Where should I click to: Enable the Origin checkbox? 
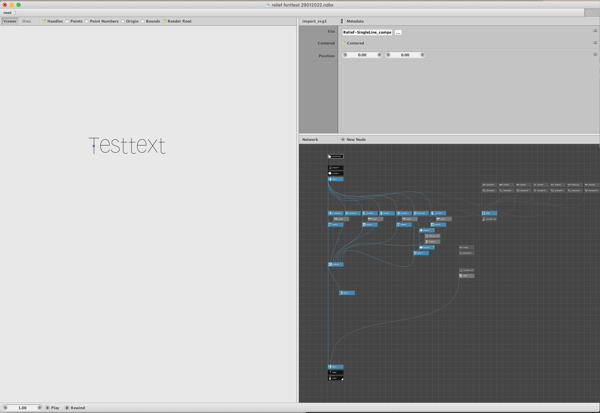122,21
